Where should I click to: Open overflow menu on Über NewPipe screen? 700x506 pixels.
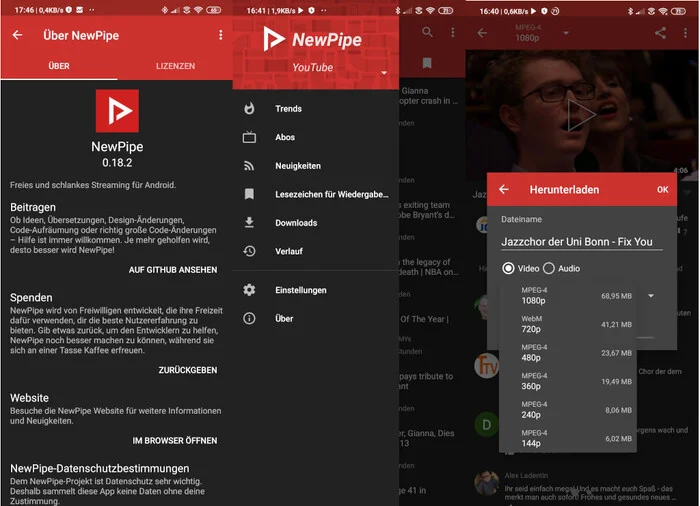(221, 35)
